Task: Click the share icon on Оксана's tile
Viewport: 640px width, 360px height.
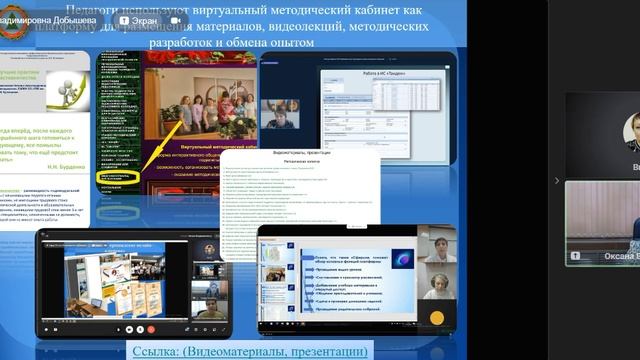Action: 575,256
